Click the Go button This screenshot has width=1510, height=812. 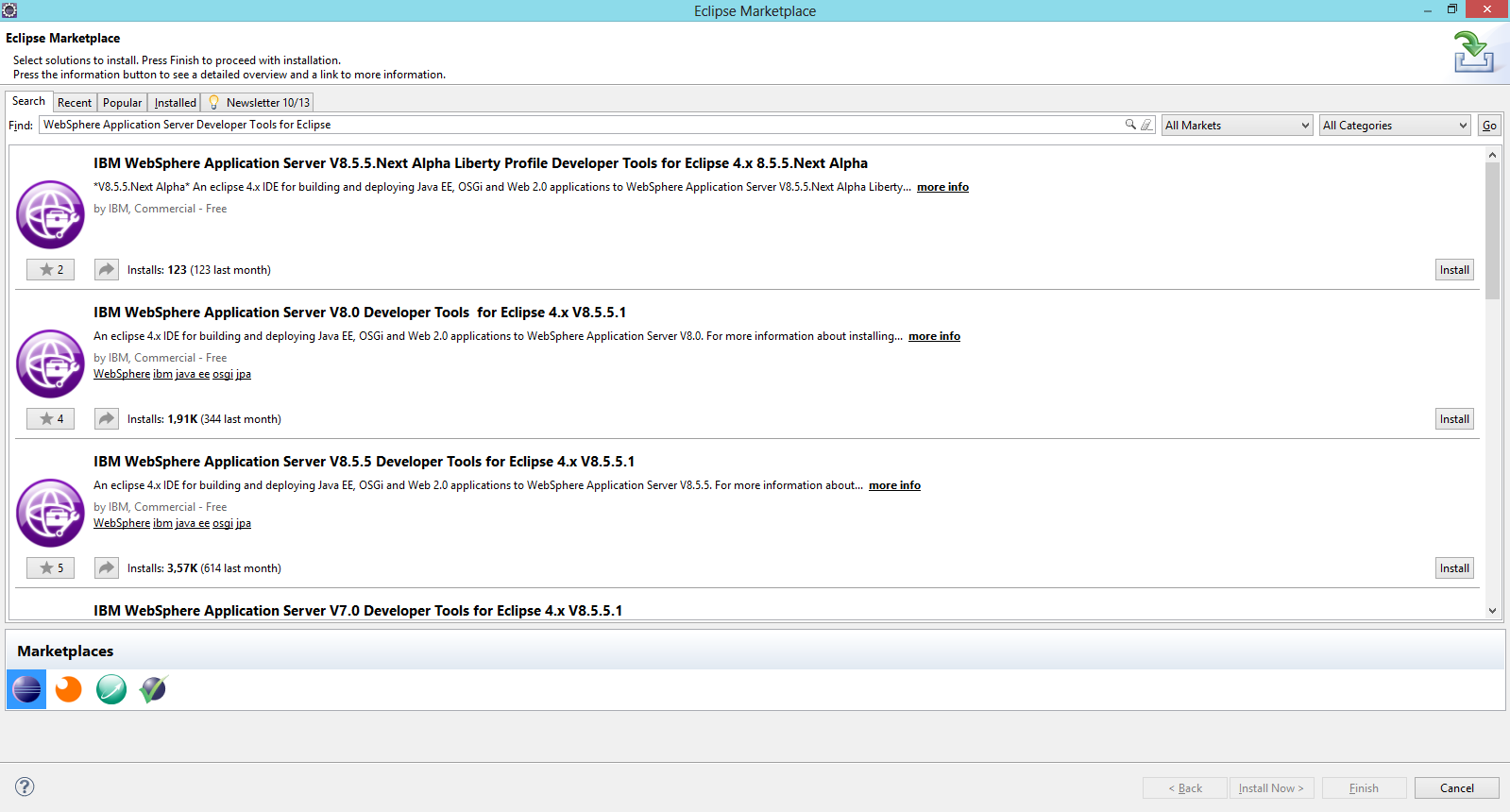(x=1489, y=126)
